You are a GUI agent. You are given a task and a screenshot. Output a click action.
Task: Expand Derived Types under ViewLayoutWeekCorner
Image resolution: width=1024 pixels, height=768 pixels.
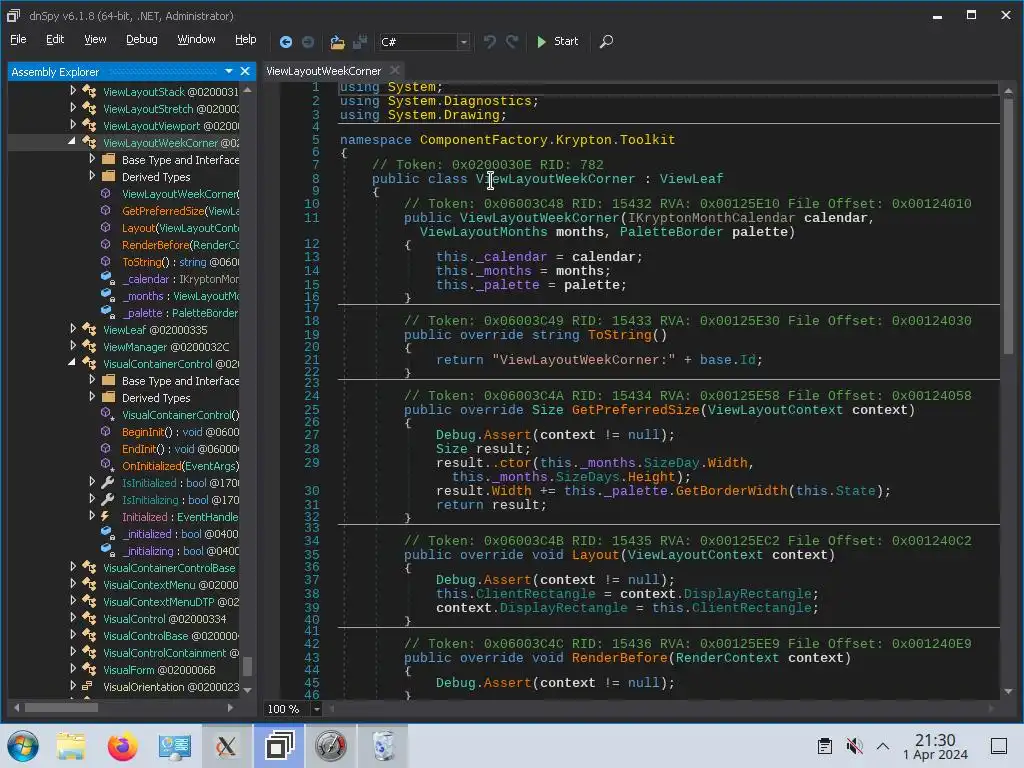(x=92, y=177)
